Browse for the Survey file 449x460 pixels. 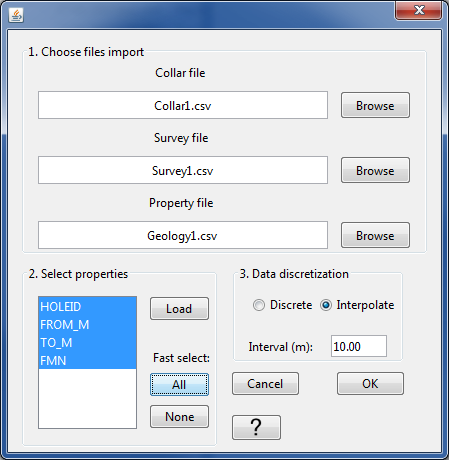click(x=375, y=170)
